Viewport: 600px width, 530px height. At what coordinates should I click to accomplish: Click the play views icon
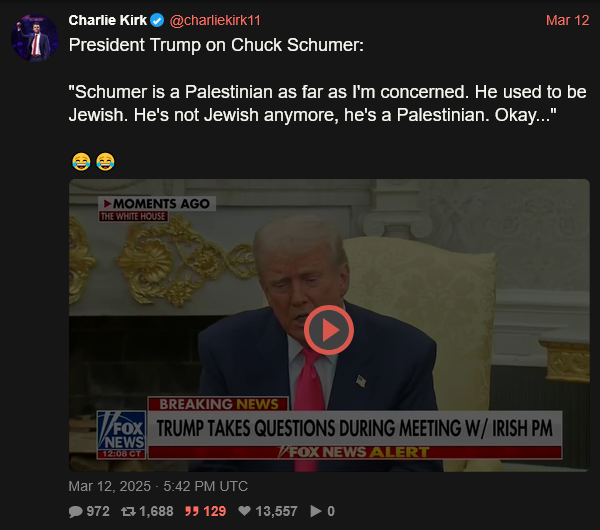[x=316, y=511]
